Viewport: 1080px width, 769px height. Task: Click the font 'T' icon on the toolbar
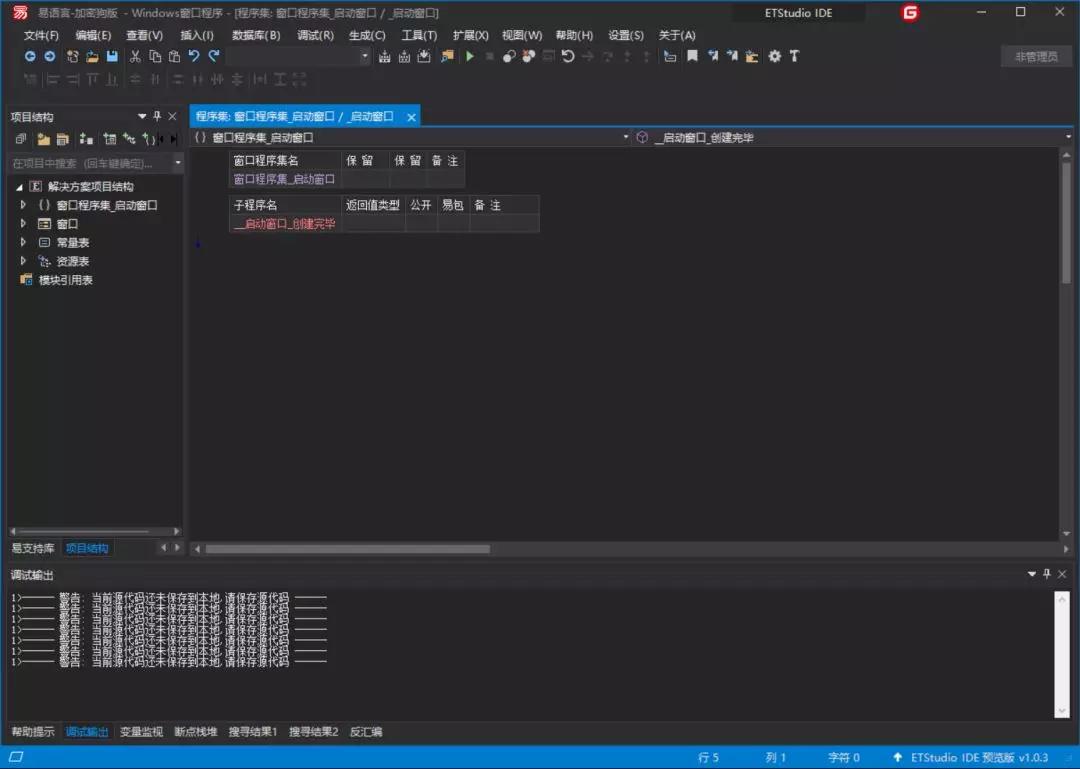(x=795, y=57)
